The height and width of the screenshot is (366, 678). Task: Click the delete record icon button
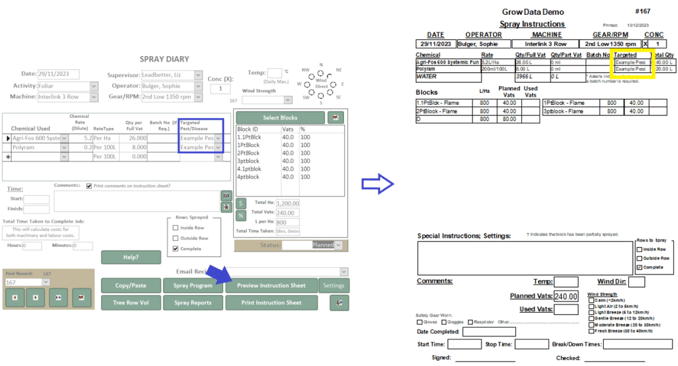(81, 298)
